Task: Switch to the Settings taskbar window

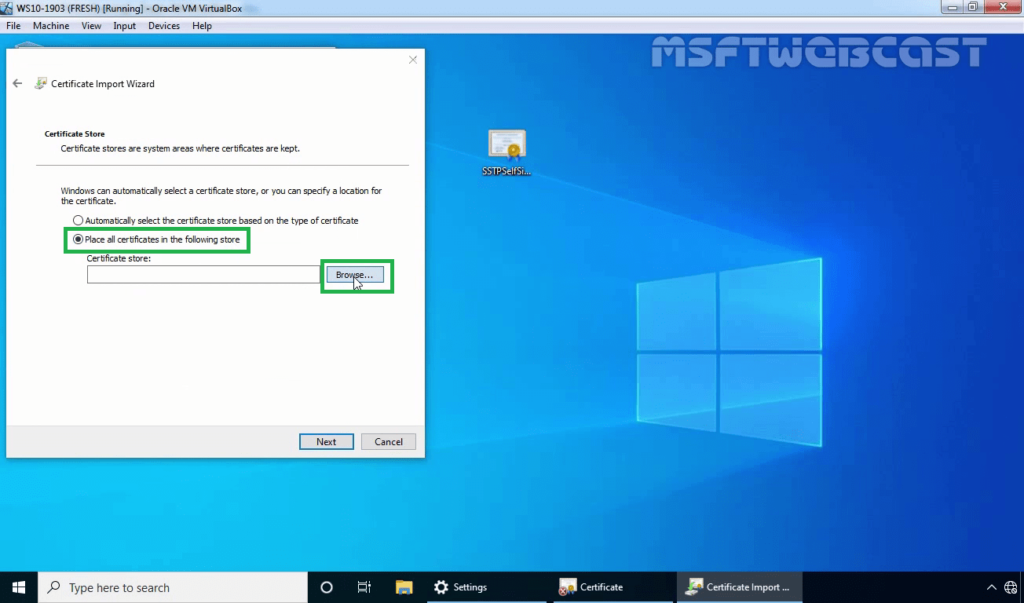Action: click(x=487, y=587)
